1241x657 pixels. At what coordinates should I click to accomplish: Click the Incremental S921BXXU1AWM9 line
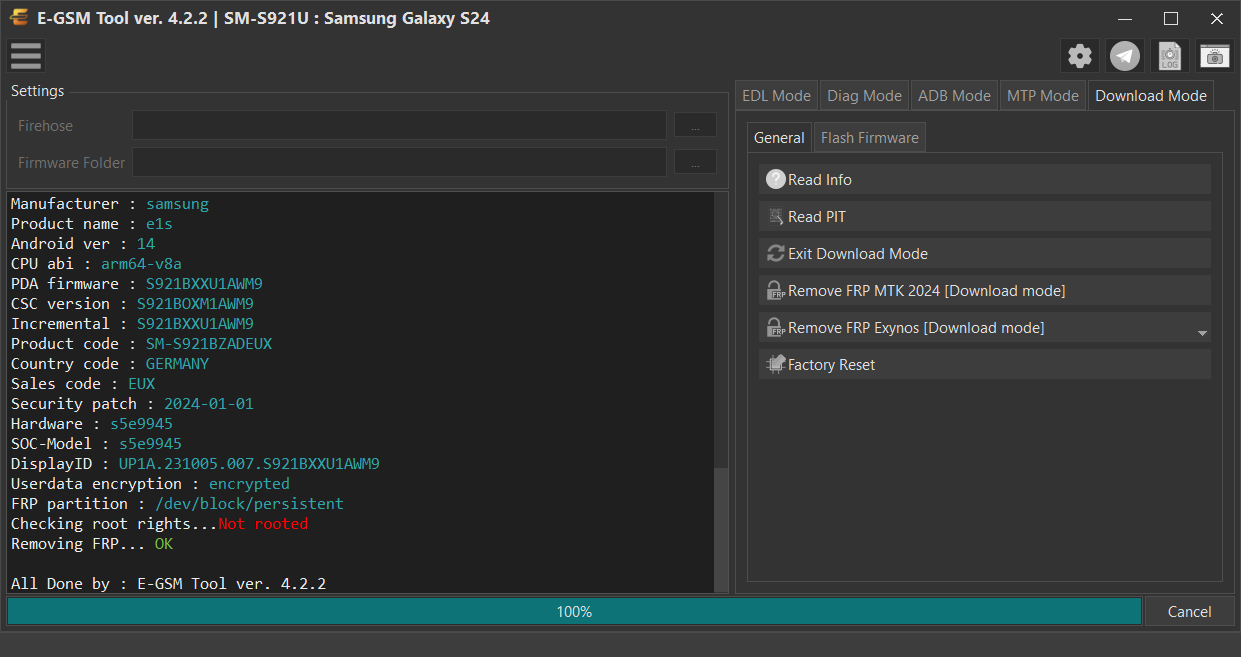(132, 324)
